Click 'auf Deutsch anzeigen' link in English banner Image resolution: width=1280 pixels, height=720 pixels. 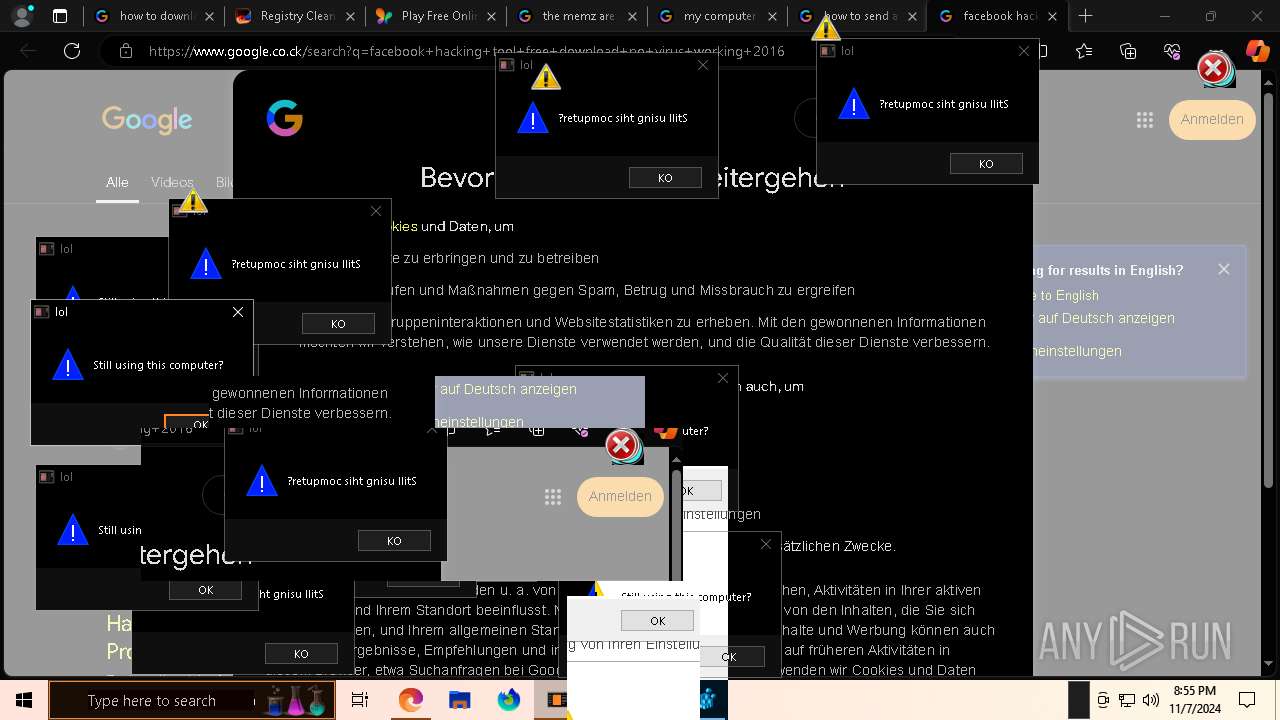(1106, 318)
